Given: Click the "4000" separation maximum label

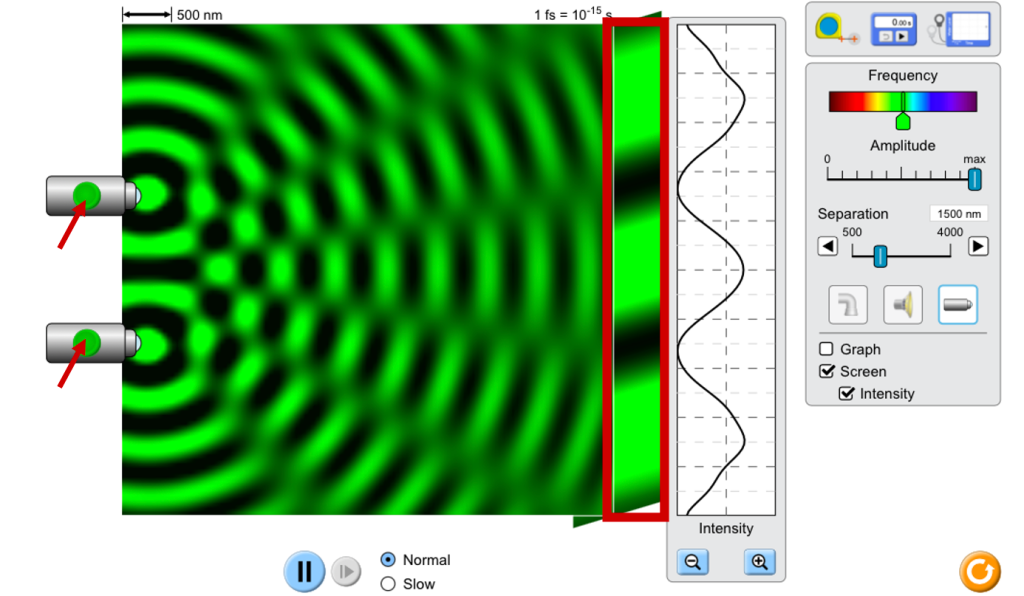Looking at the screenshot, I should click(950, 232).
